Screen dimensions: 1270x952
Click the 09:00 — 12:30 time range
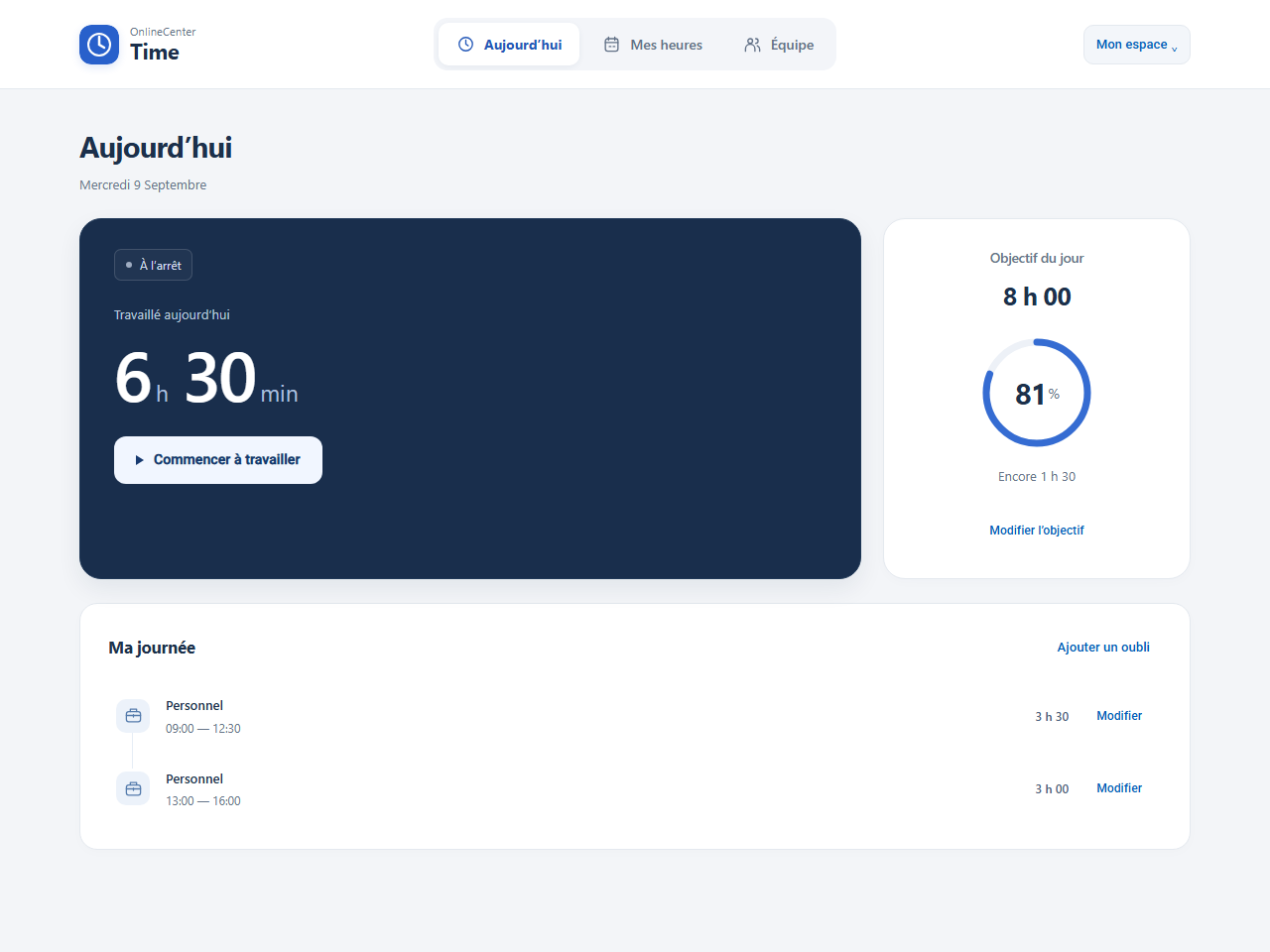pos(203,729)
